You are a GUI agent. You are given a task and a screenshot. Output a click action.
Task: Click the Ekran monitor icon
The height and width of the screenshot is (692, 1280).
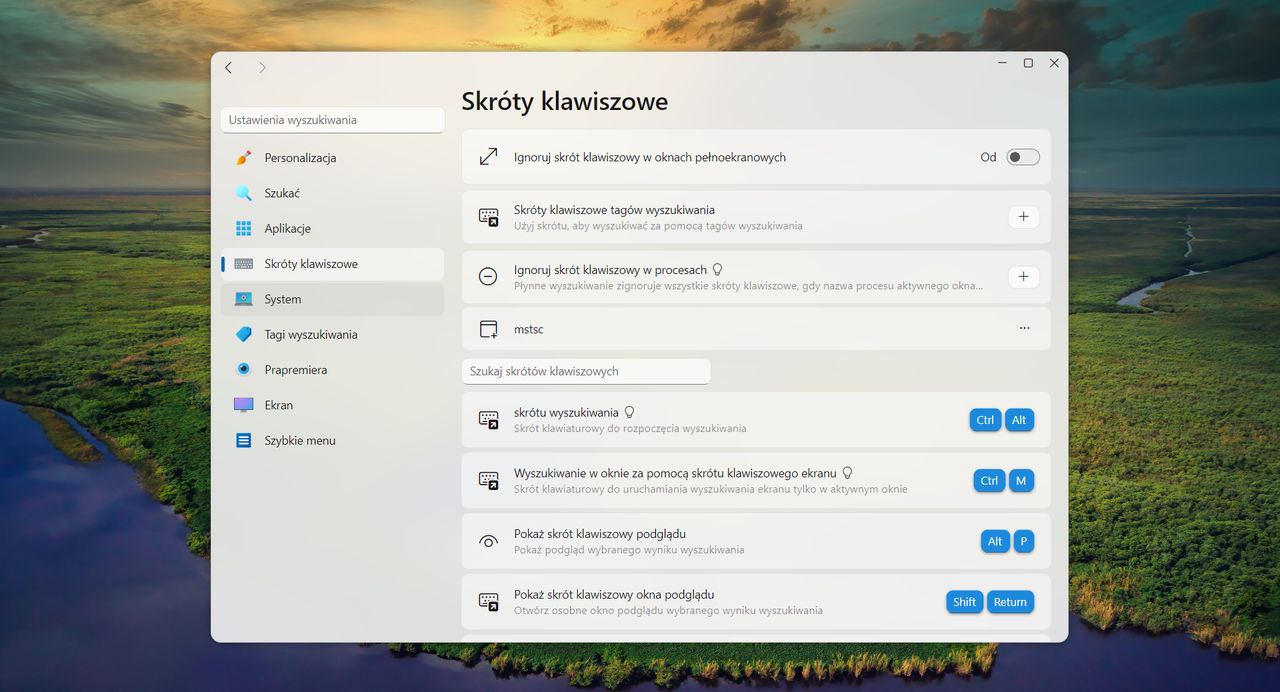tap(243, 405)
